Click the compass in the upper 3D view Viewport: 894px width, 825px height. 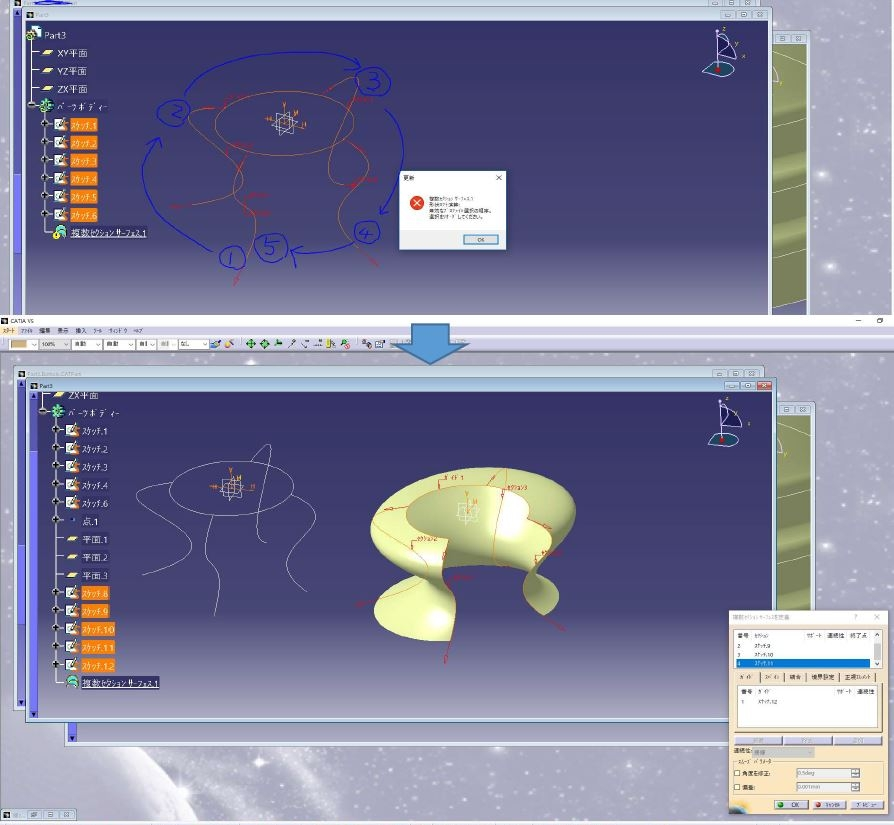point(722,53)
